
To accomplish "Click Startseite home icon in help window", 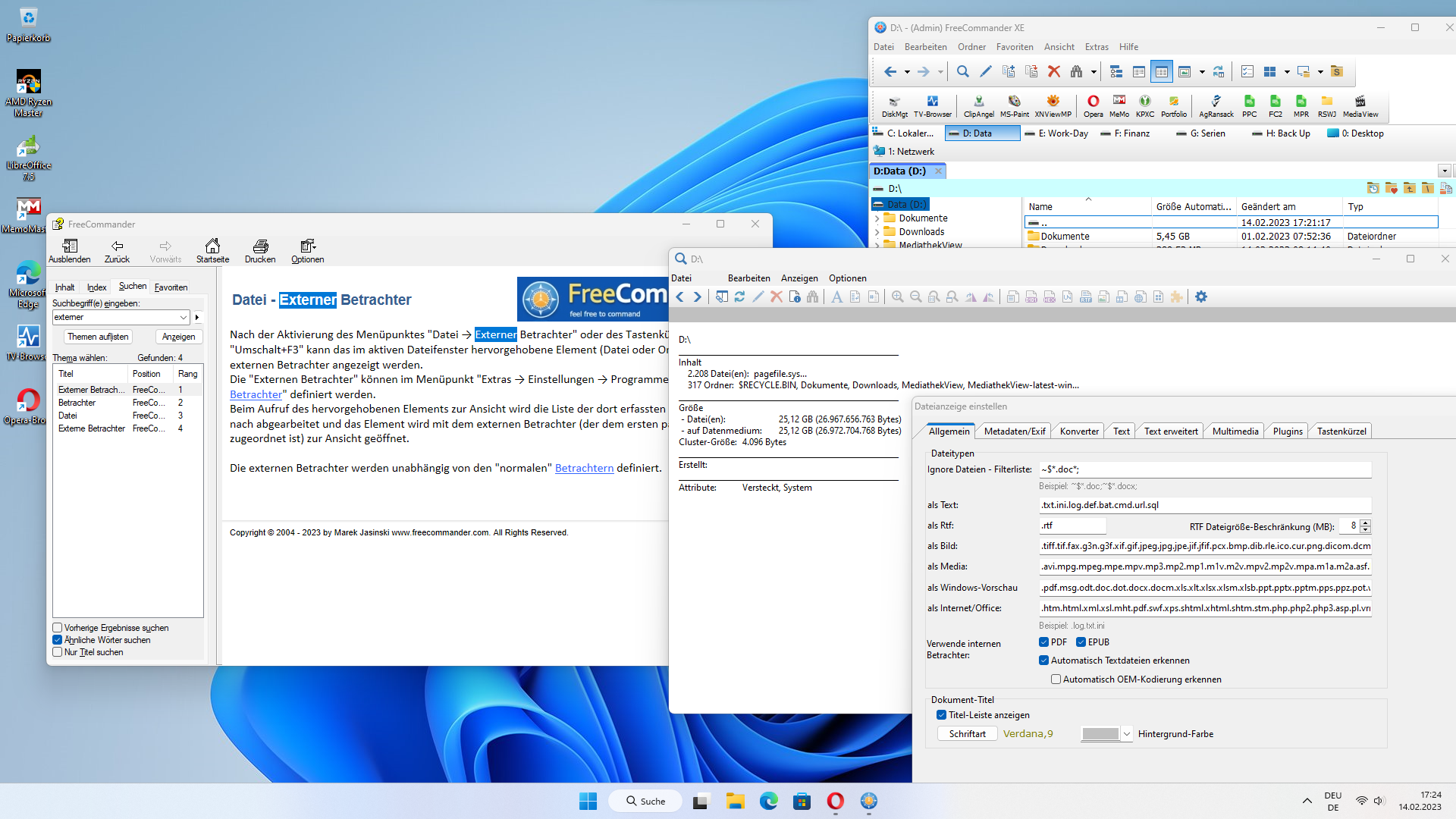I will [x=212, y=251].
